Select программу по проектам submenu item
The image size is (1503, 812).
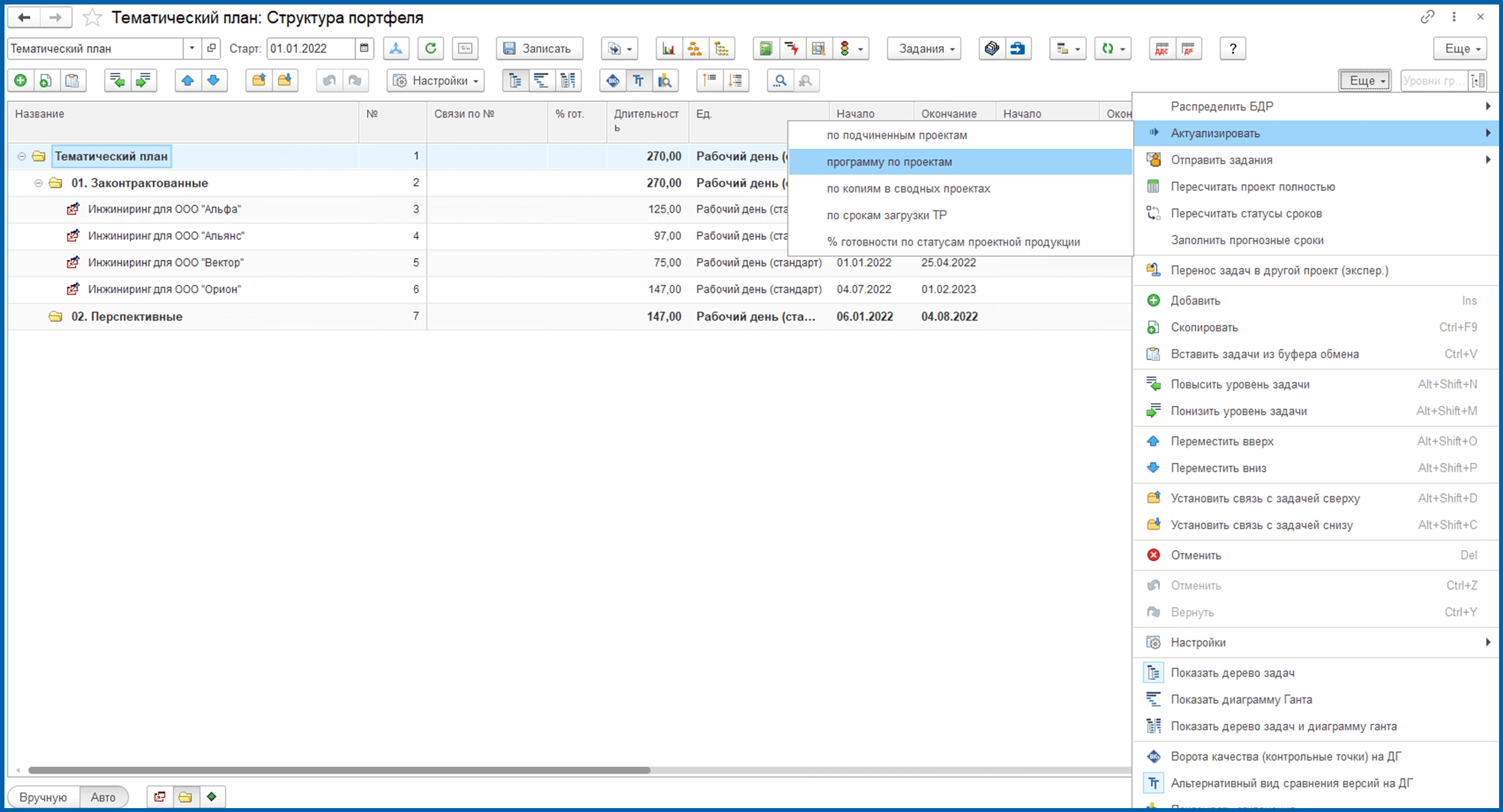point(889,162)
